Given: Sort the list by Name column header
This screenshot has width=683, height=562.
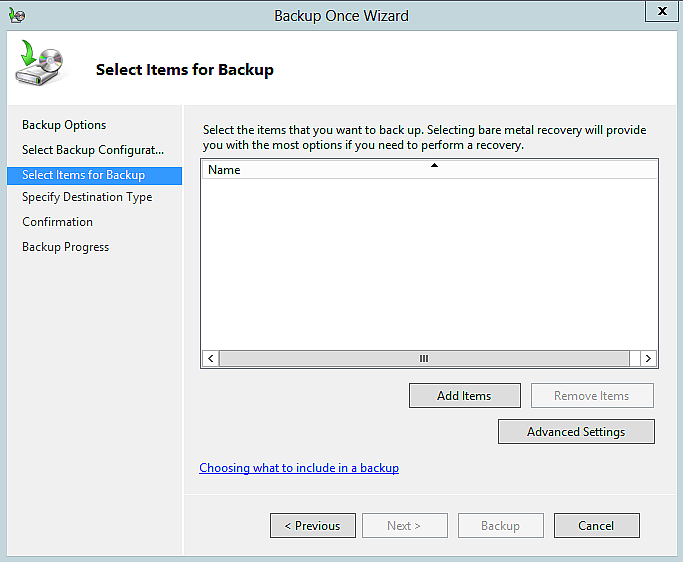Looking at the screenshot, I should click(429, 169).
